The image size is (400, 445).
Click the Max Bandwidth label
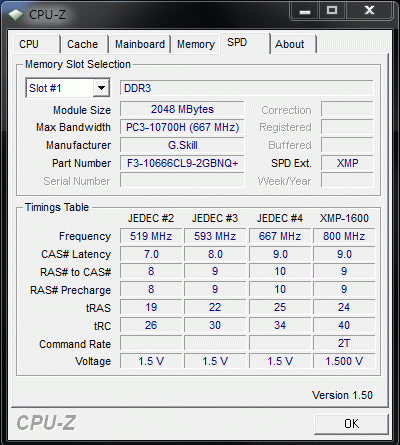coord(73,127)
